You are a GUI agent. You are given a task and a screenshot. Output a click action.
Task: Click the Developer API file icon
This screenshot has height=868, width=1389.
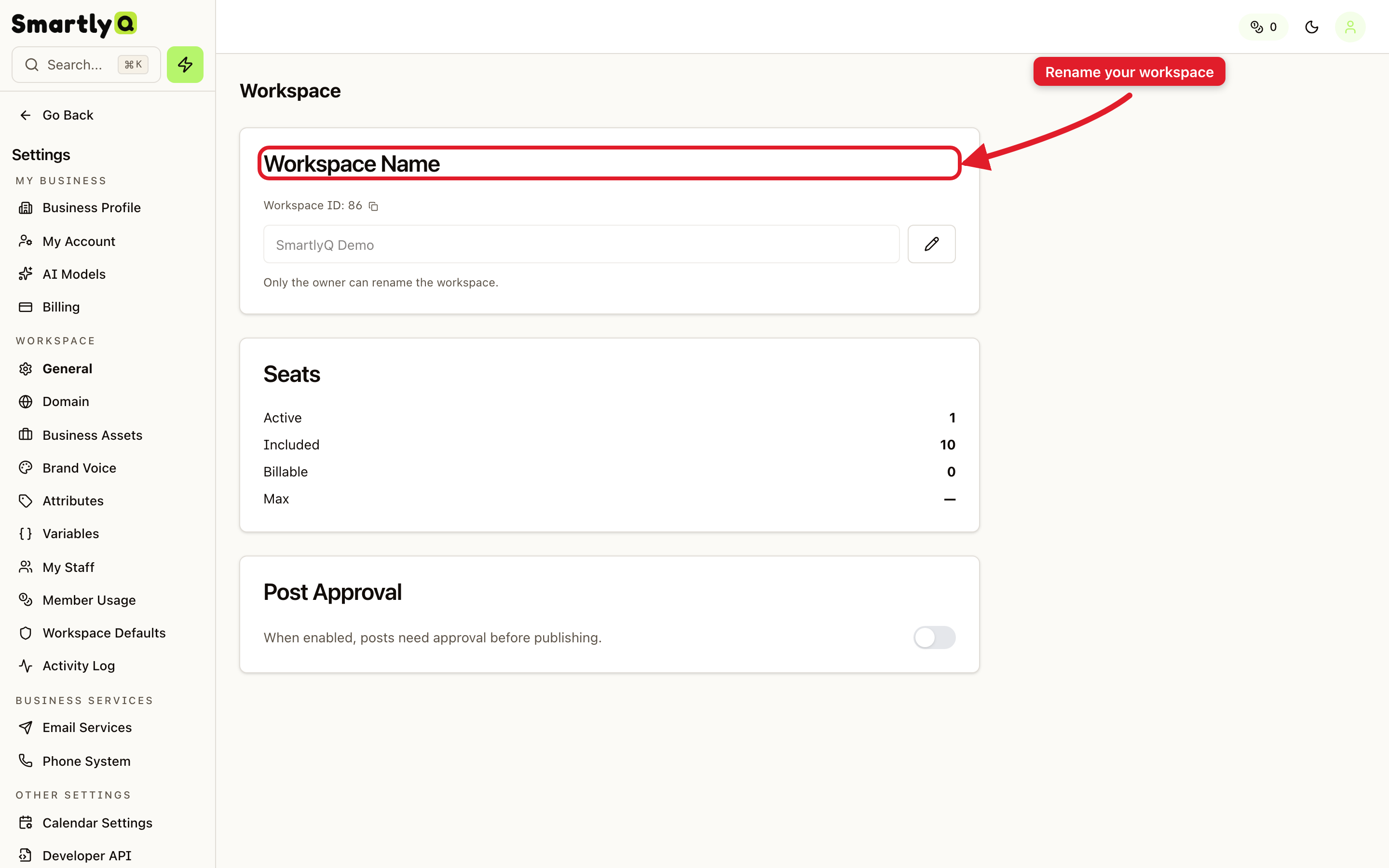pyautogui.click(x=25, y=855)
